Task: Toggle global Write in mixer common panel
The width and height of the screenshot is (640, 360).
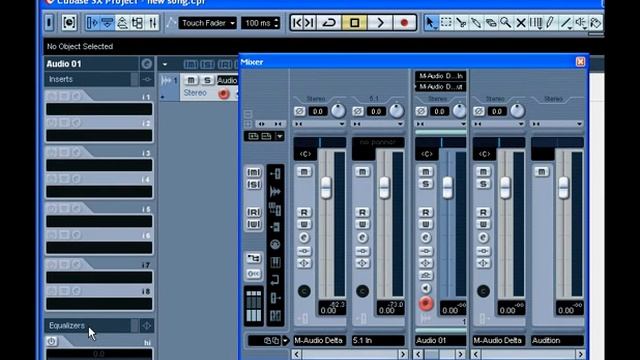Action: coord(253,224)
